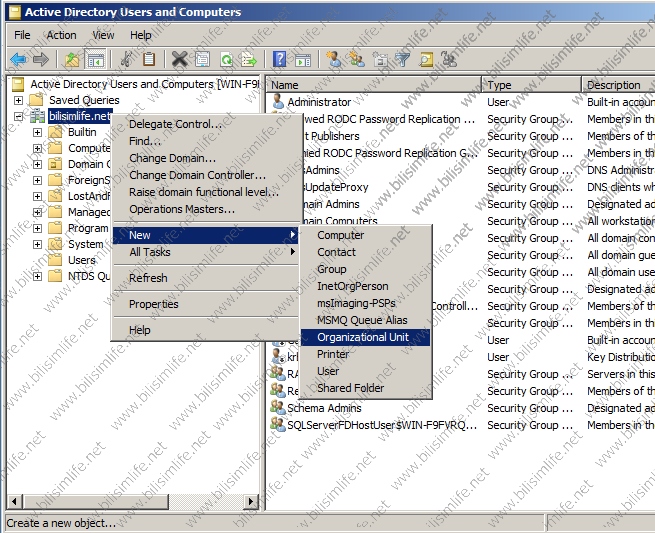Expand the Program tree node
655x533 pixels.
coord(37,228)
